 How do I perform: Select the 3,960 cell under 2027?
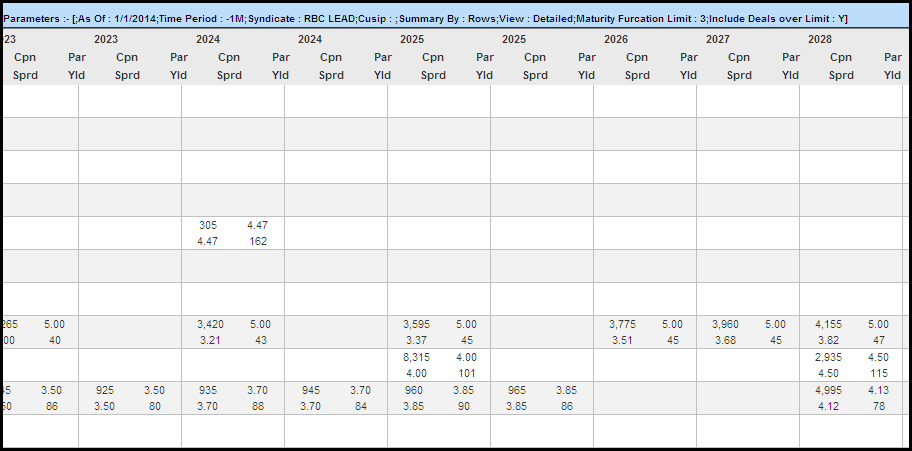725,324
